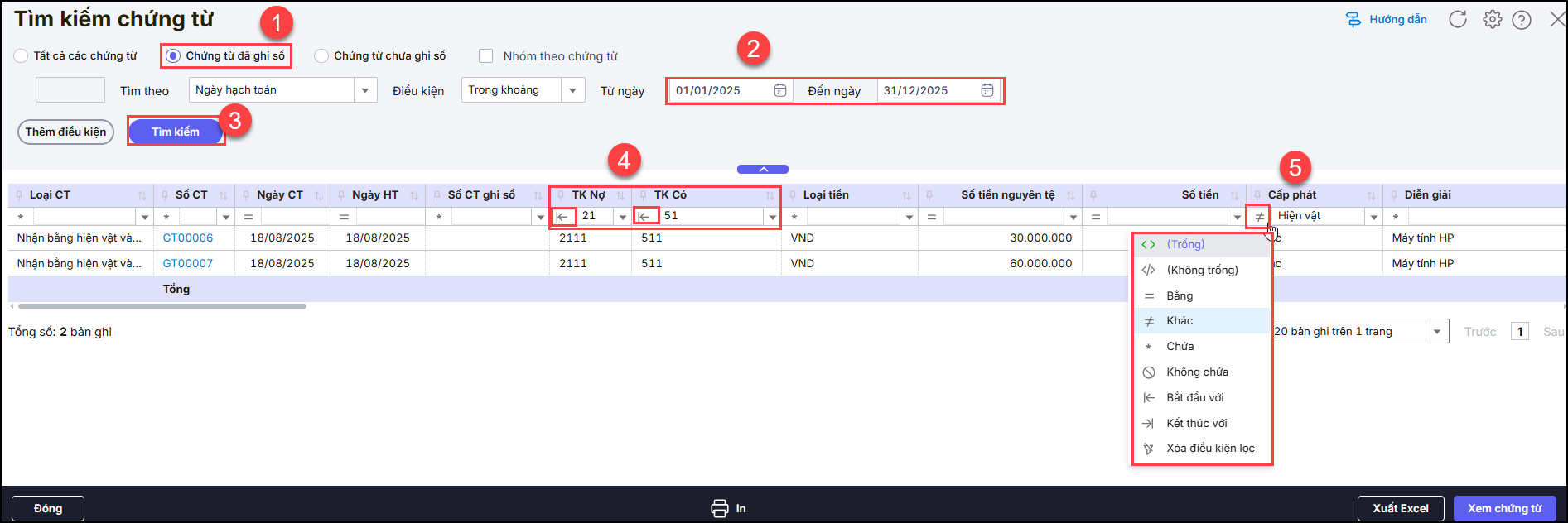Click the Tìm kiếm button
This screenshot has width=1568, height=523.
click(x=176, y=132)
